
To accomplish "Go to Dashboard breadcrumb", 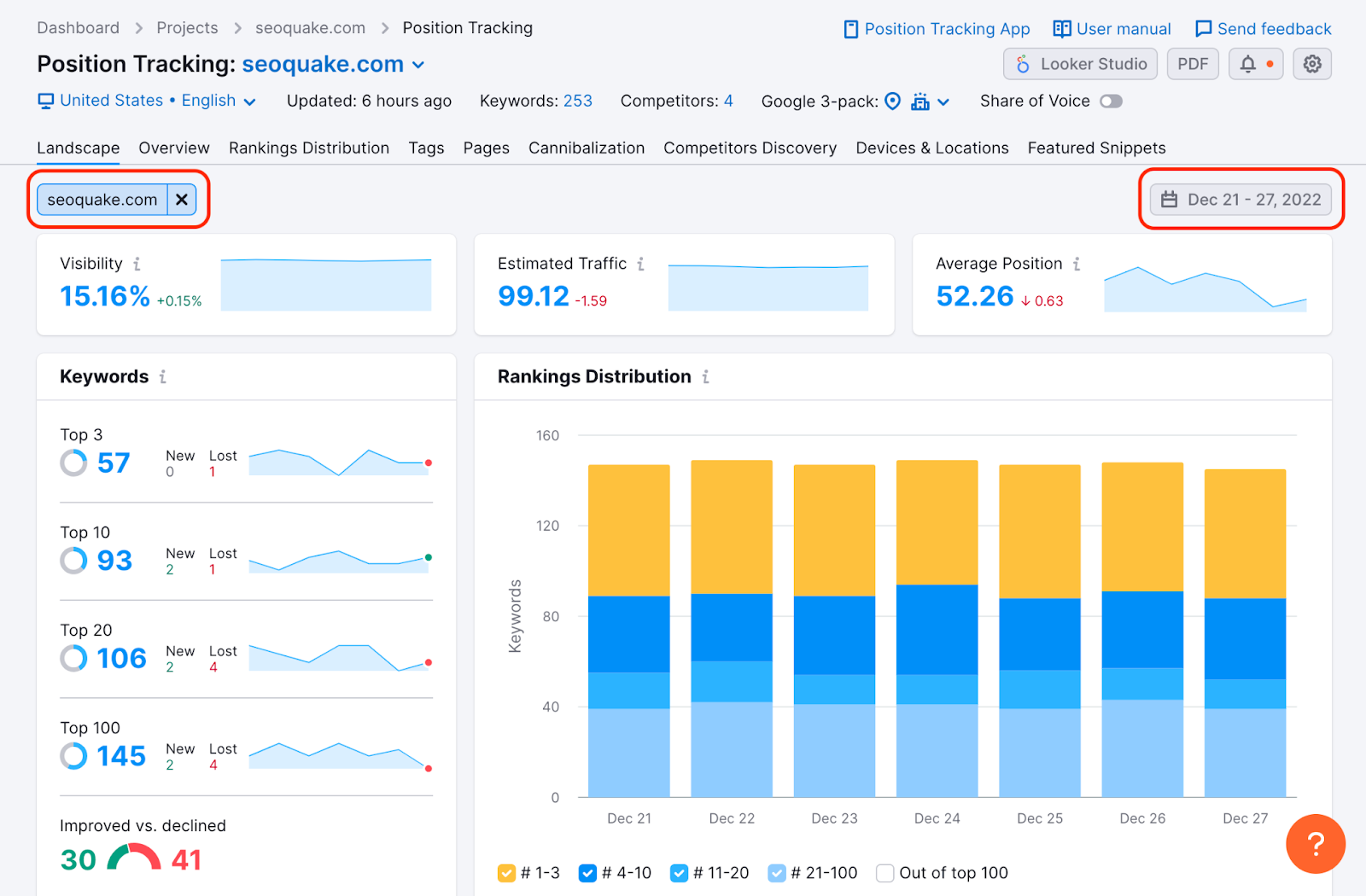I will 78,28.
